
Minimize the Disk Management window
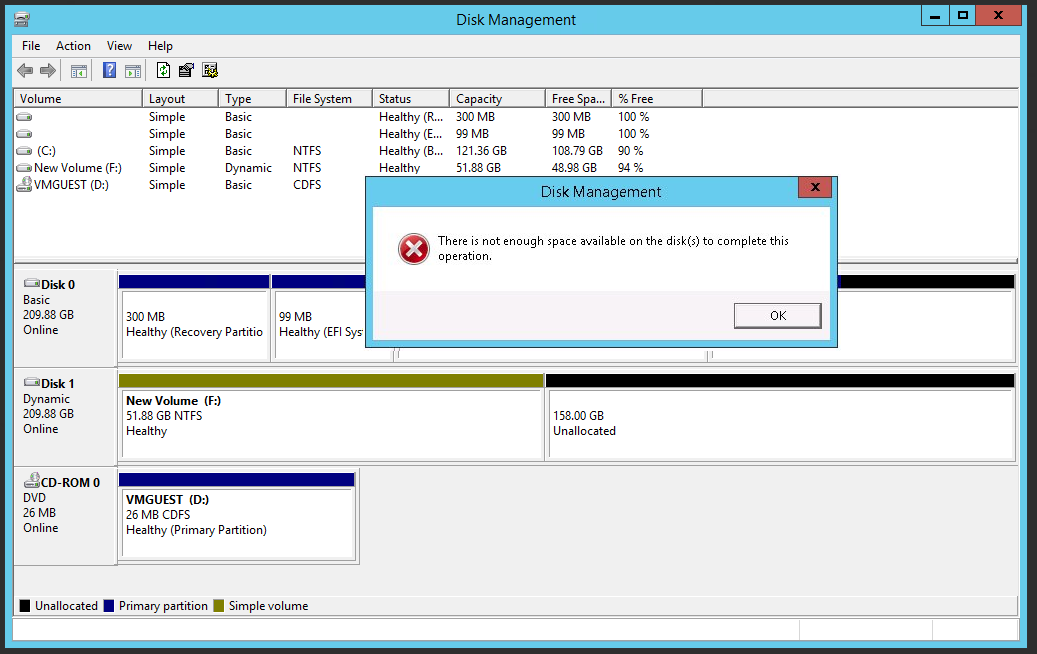point(935,16)
